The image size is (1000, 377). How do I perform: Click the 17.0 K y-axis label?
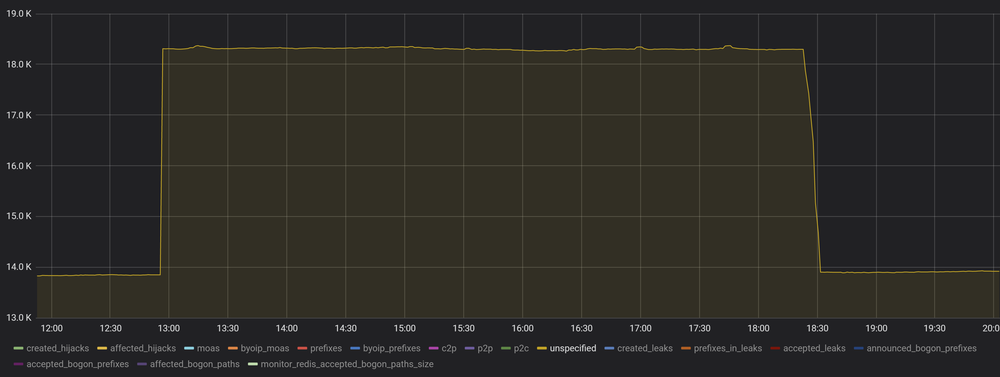click(18, 115)
